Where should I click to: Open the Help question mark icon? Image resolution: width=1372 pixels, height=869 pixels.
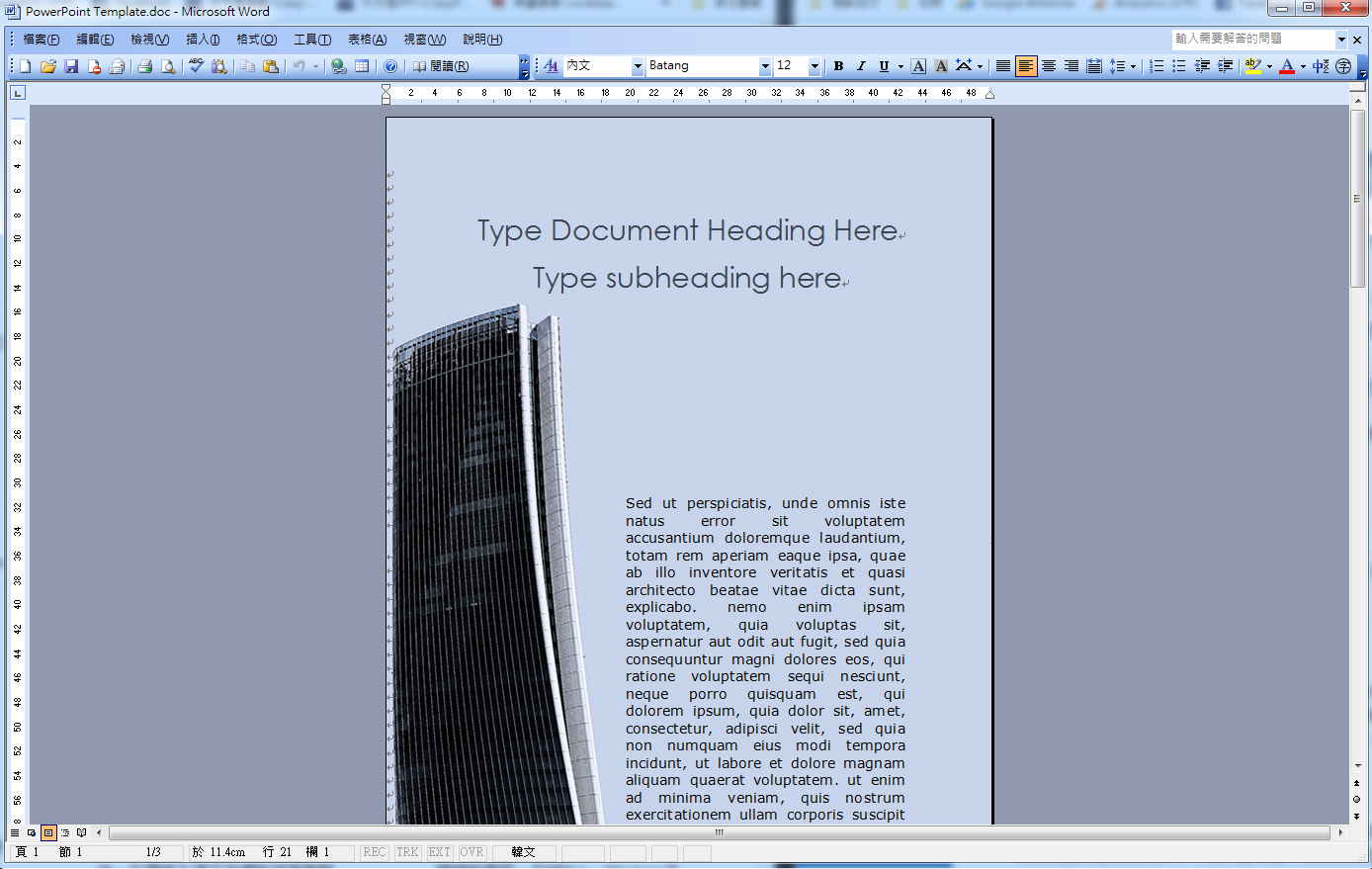pos(390,66)
